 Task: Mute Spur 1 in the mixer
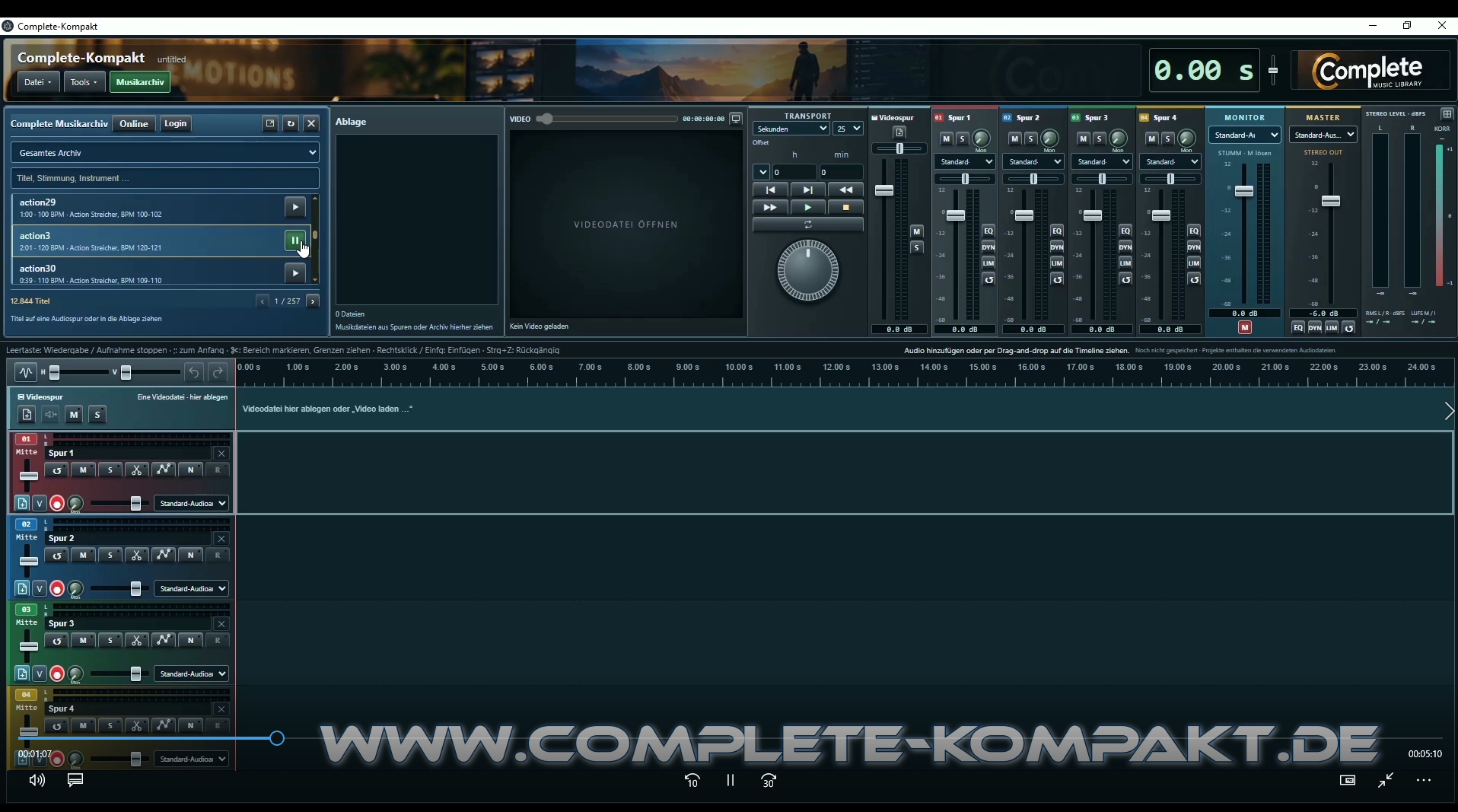(x=946, y=139)
